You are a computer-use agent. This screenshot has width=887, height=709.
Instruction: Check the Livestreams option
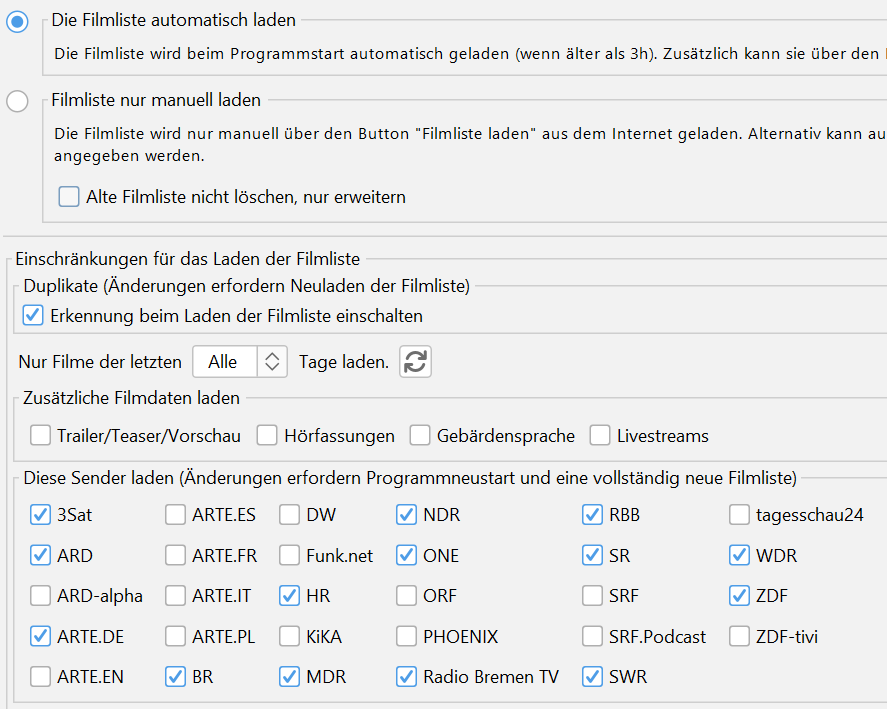coord(600,436)
